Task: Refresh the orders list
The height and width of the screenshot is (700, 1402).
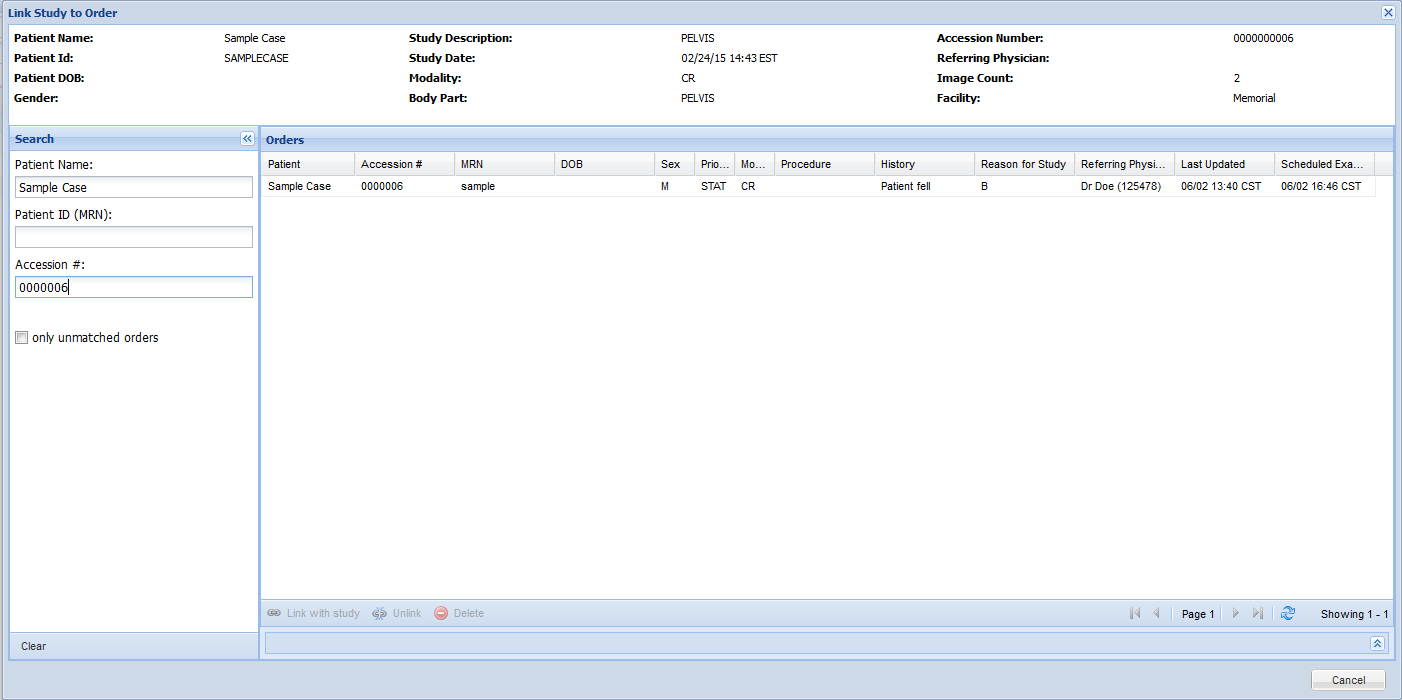Action: [x=1288, y=613]
